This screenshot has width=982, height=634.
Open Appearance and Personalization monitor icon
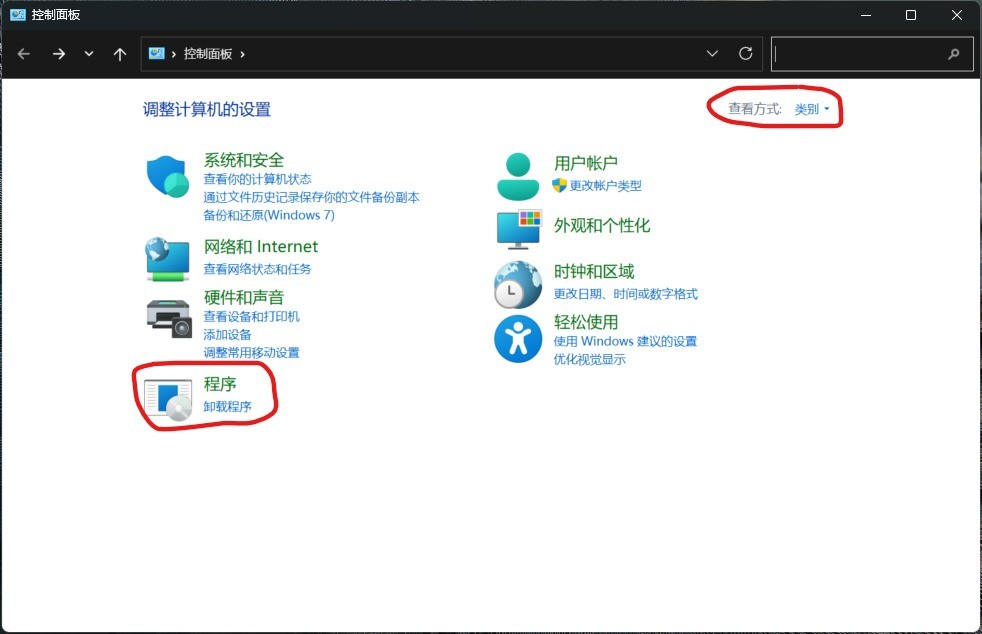[518, 228]
